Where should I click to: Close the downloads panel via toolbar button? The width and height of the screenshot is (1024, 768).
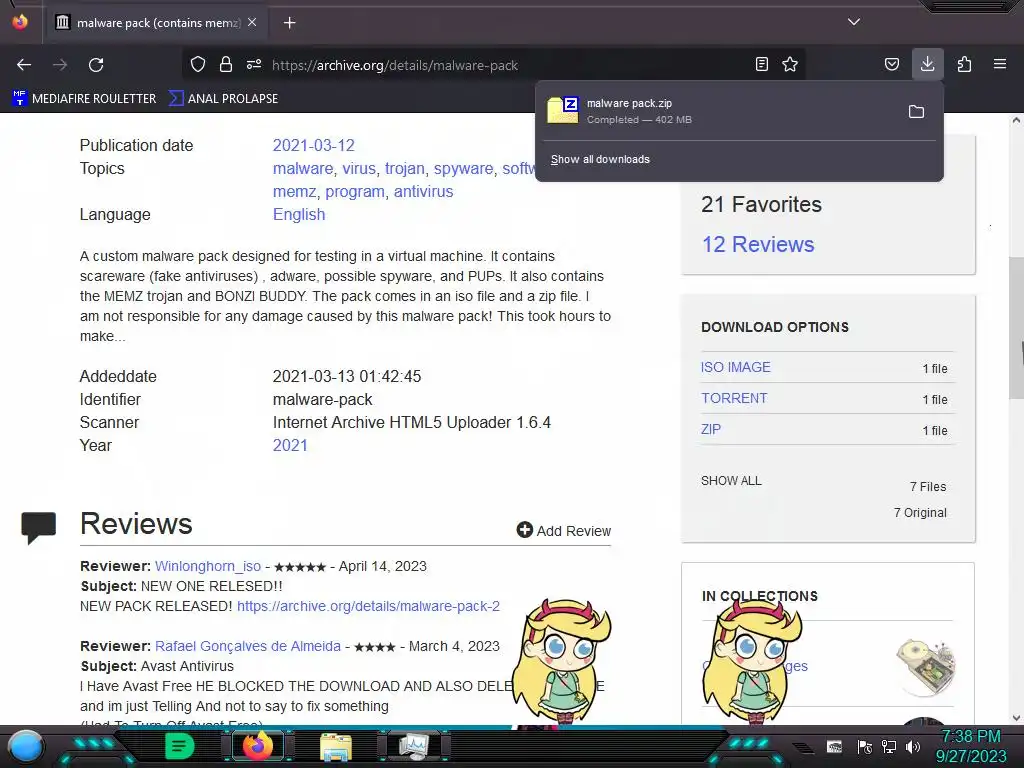coord(927,64)
